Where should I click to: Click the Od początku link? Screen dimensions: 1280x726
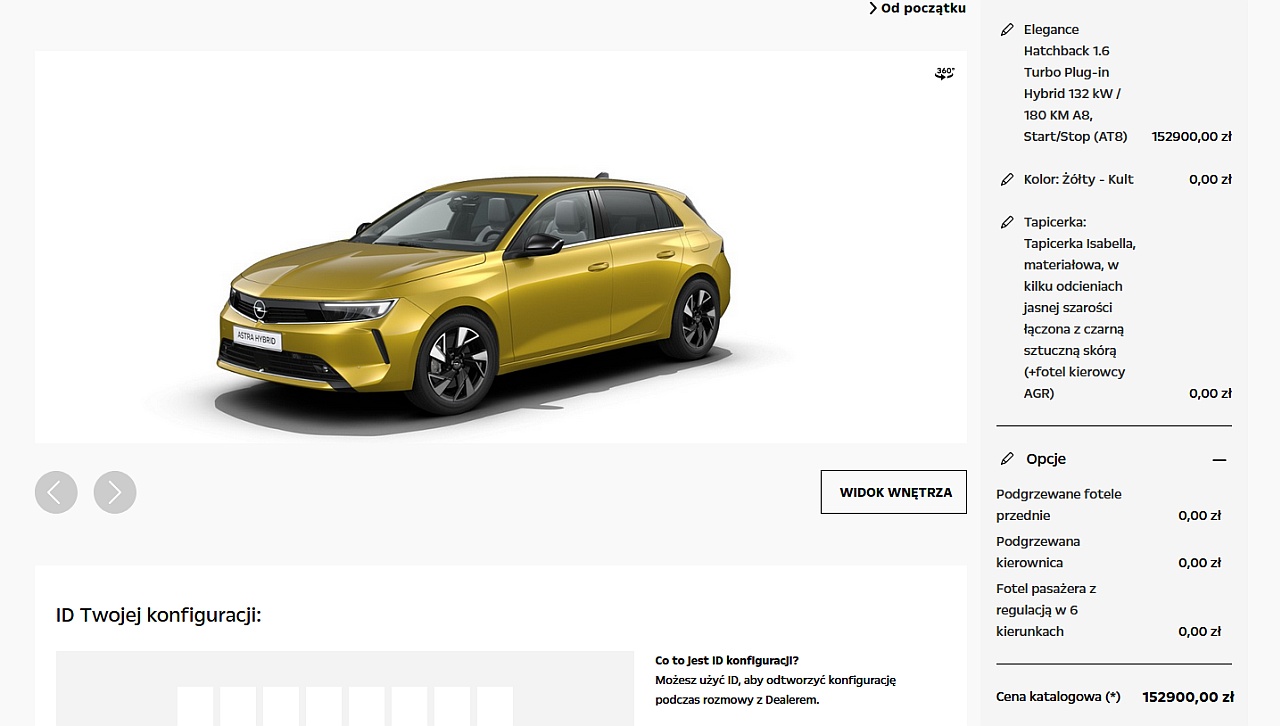[917, 8]
